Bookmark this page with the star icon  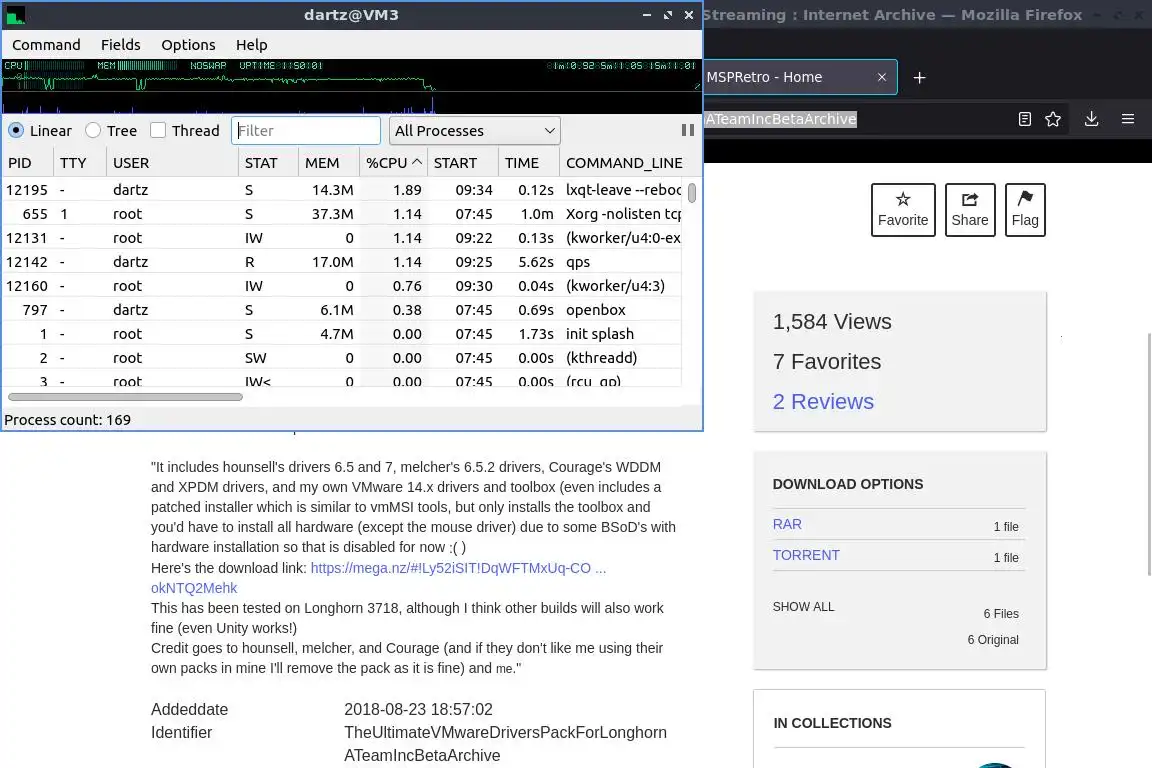point(1053,119)
